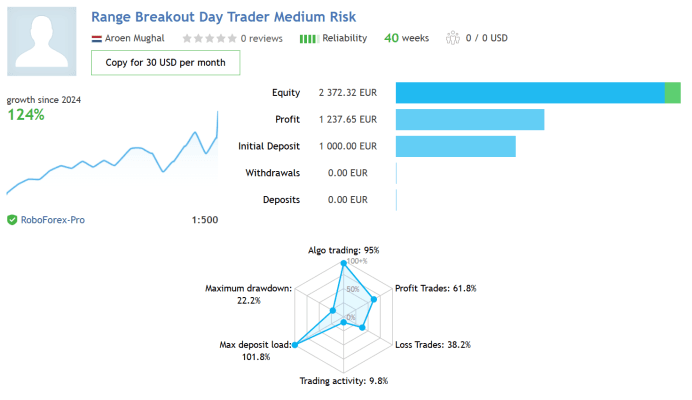Open the 0 reviews link
This screenshot has height=400, width=692.
(261, 38)
